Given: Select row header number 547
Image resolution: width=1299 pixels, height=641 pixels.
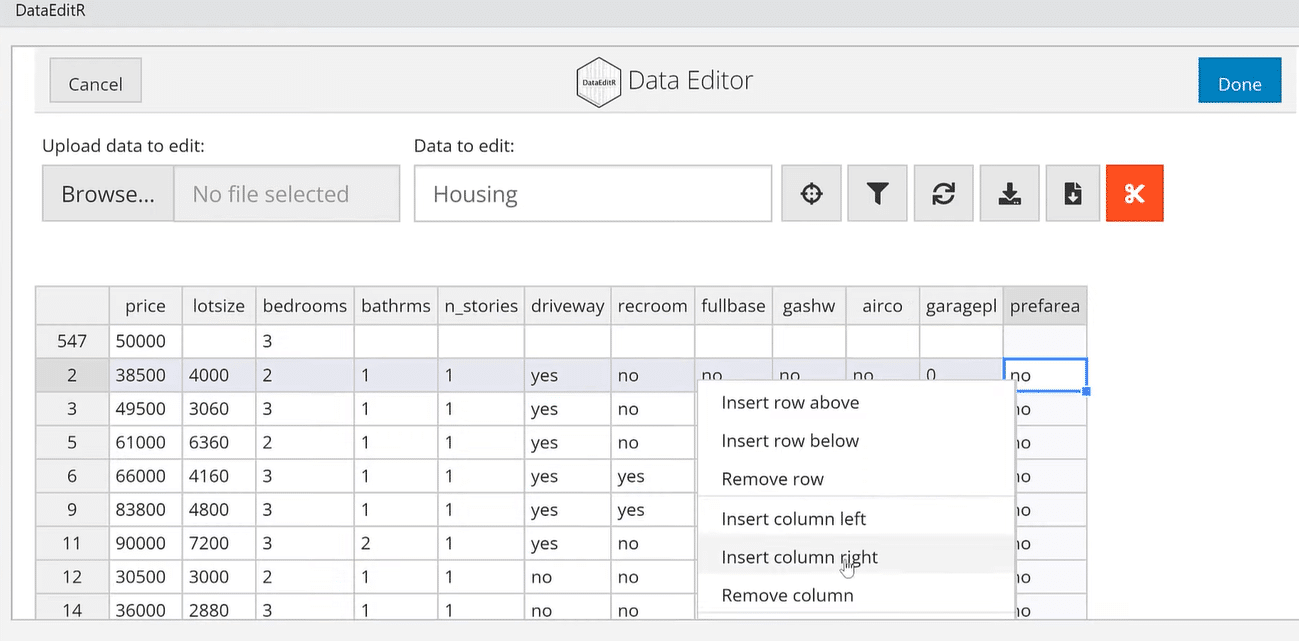Looking at the screenshot, I should point(72,341).
